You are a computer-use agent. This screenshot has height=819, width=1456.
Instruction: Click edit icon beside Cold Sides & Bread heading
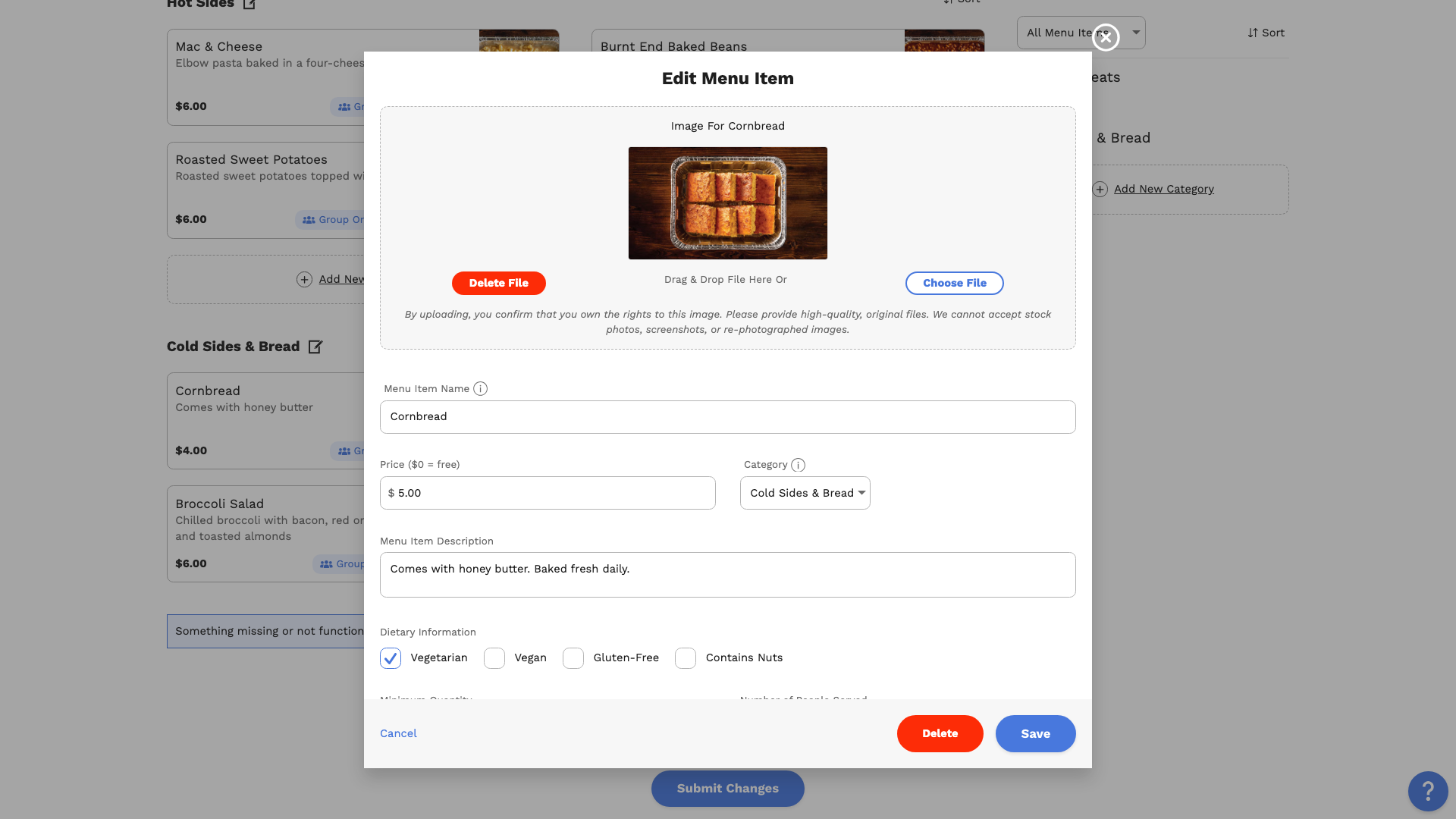[315, 347]
